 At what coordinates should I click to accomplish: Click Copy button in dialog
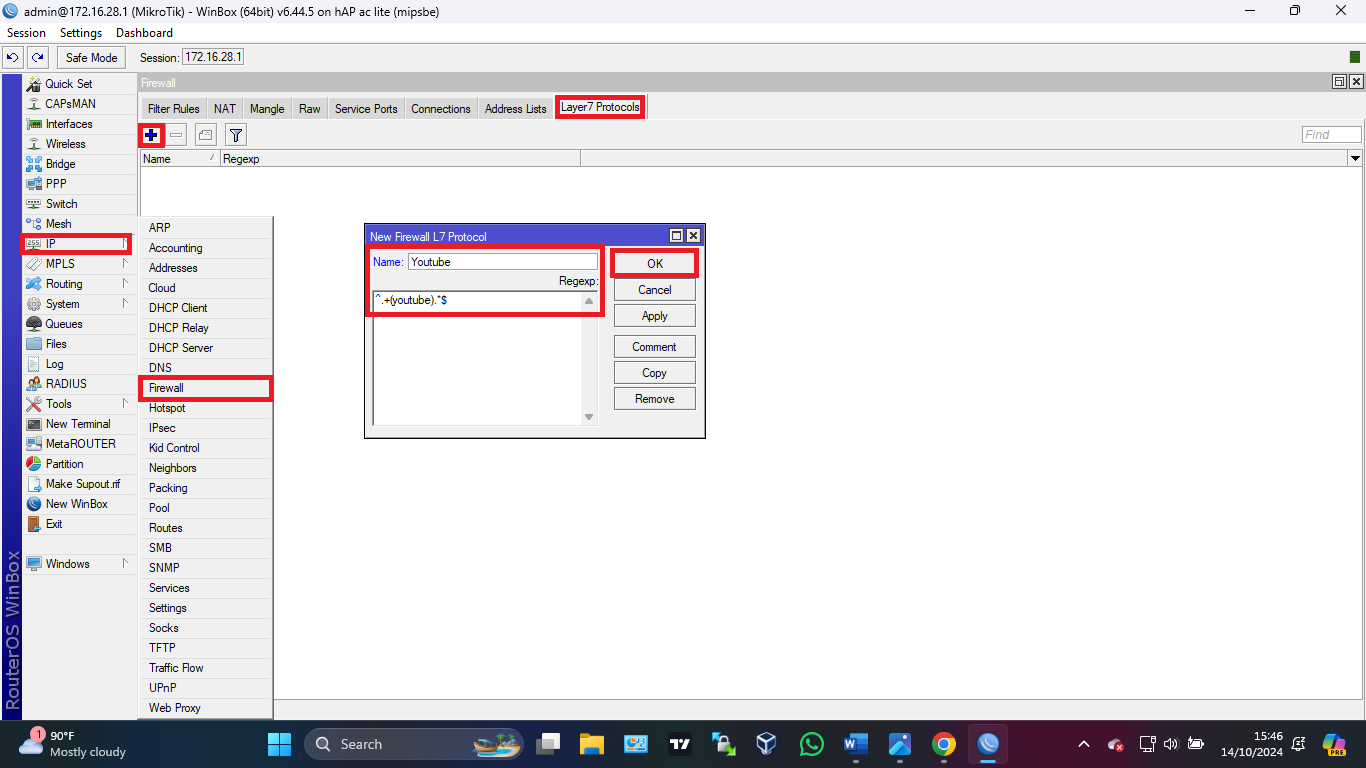[655, 372]
